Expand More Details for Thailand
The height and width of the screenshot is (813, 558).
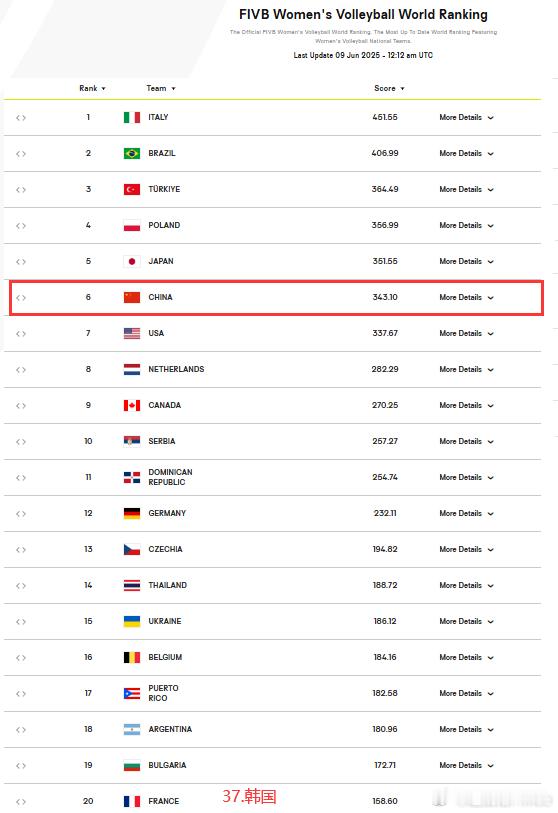click(466, 585)
